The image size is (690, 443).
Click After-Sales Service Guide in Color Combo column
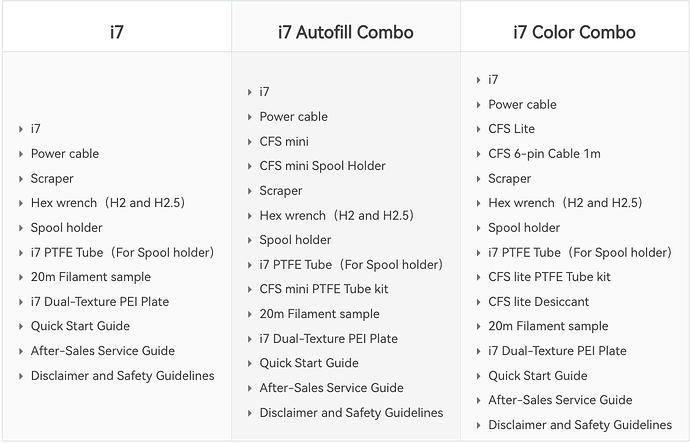pyautogui.click(x=560, y=400)
